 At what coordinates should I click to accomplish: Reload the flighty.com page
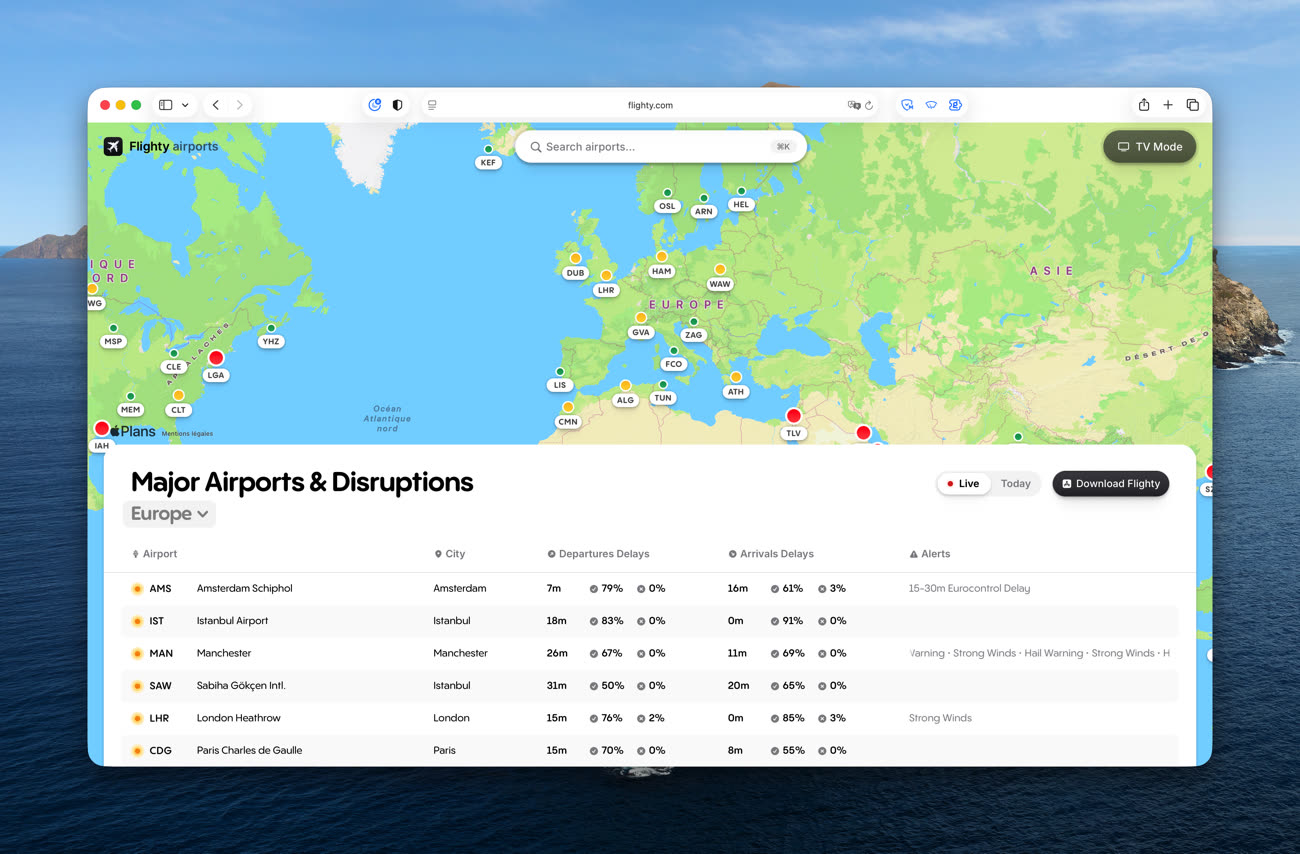tap(869, 105)
